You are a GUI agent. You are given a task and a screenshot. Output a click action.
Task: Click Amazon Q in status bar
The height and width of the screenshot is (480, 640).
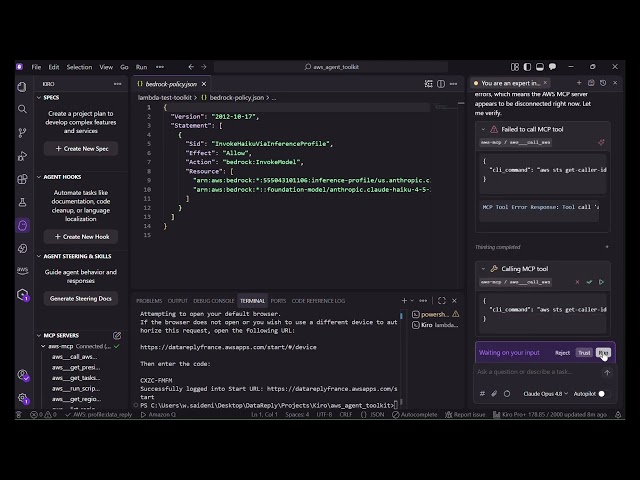pyautogui.click(x=158, y=415)
